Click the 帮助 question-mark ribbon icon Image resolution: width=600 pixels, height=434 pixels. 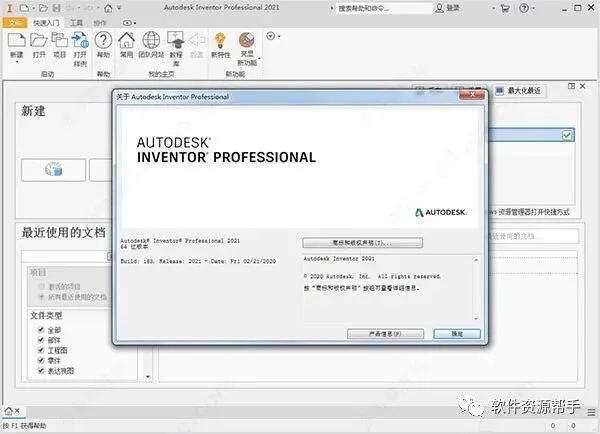[x=103, y=40]
